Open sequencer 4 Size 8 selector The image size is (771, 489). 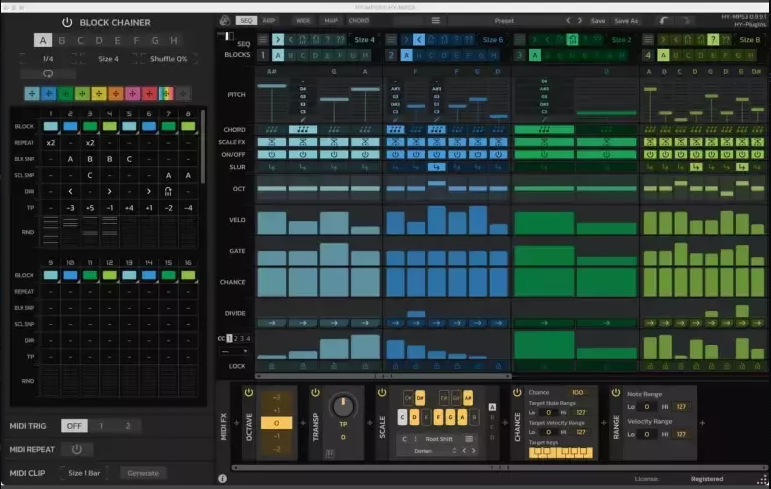point(749,40)
